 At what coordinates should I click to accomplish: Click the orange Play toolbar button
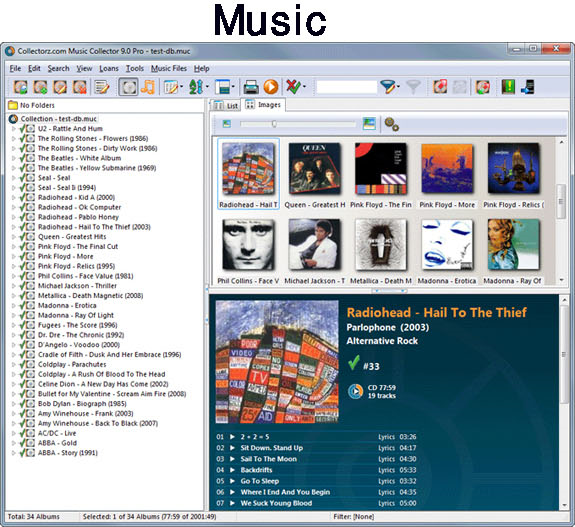[x=271, y=87]
